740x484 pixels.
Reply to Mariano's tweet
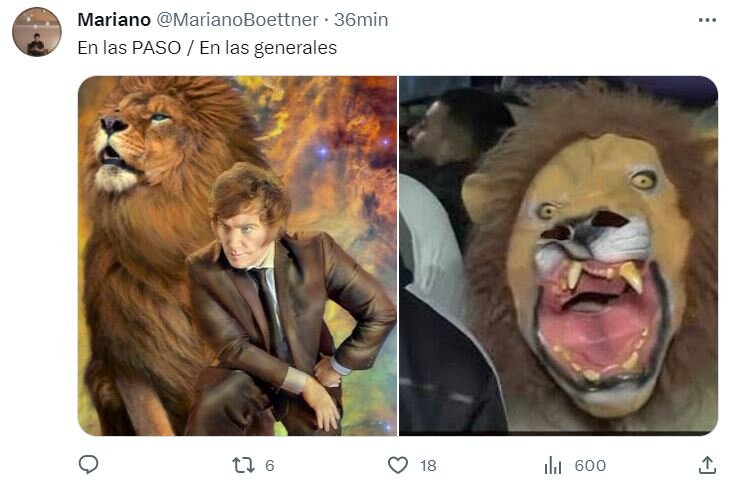coord(88,465)
